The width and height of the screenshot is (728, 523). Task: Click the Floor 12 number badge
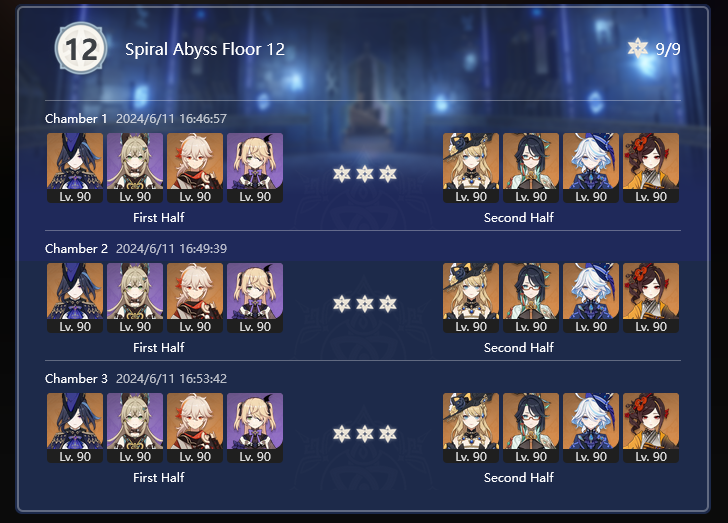pyautogui.click(x=81, y=48)
